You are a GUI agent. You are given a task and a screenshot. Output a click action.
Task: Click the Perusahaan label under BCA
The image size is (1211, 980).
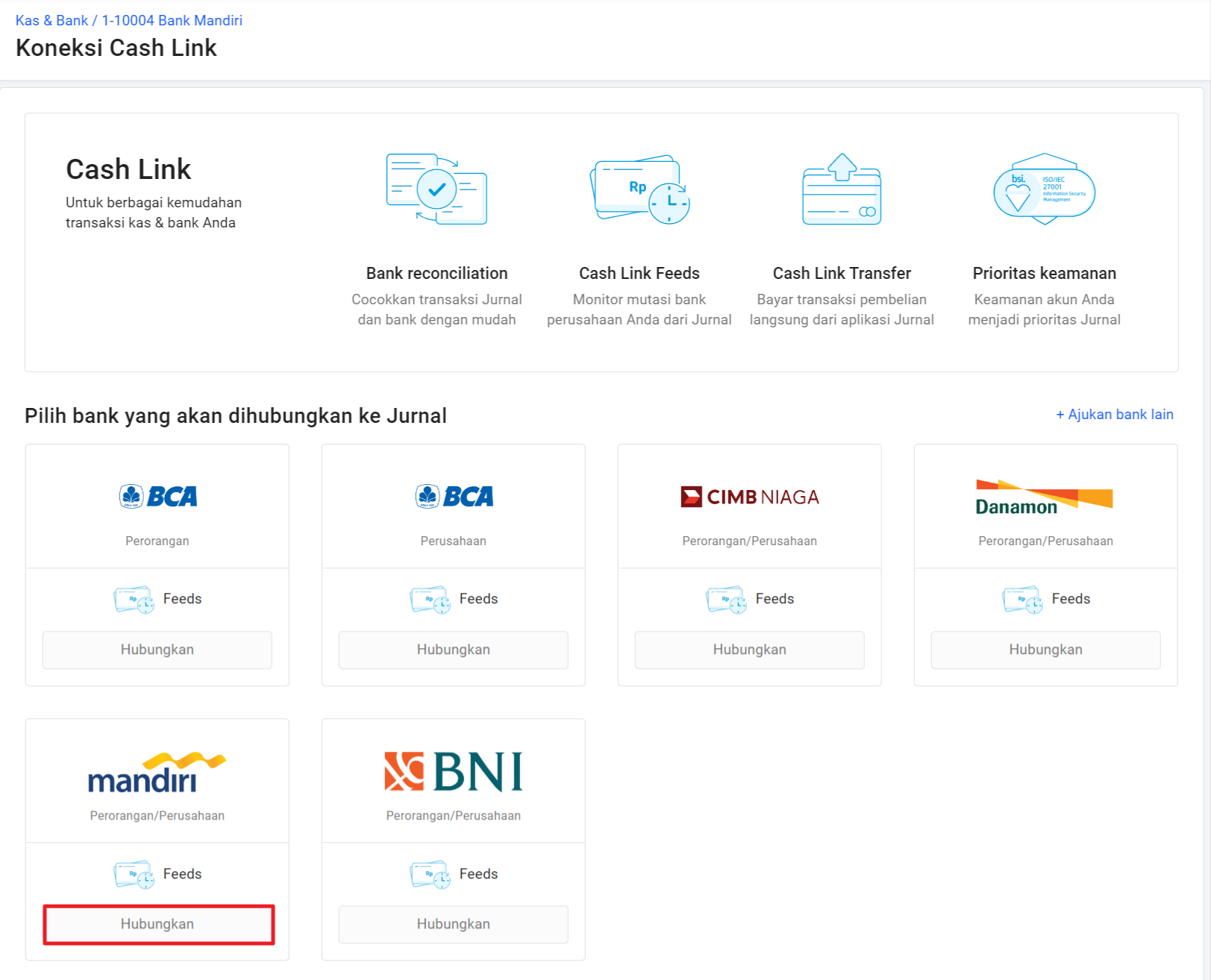pyautogui.click(x=454, y=541)
